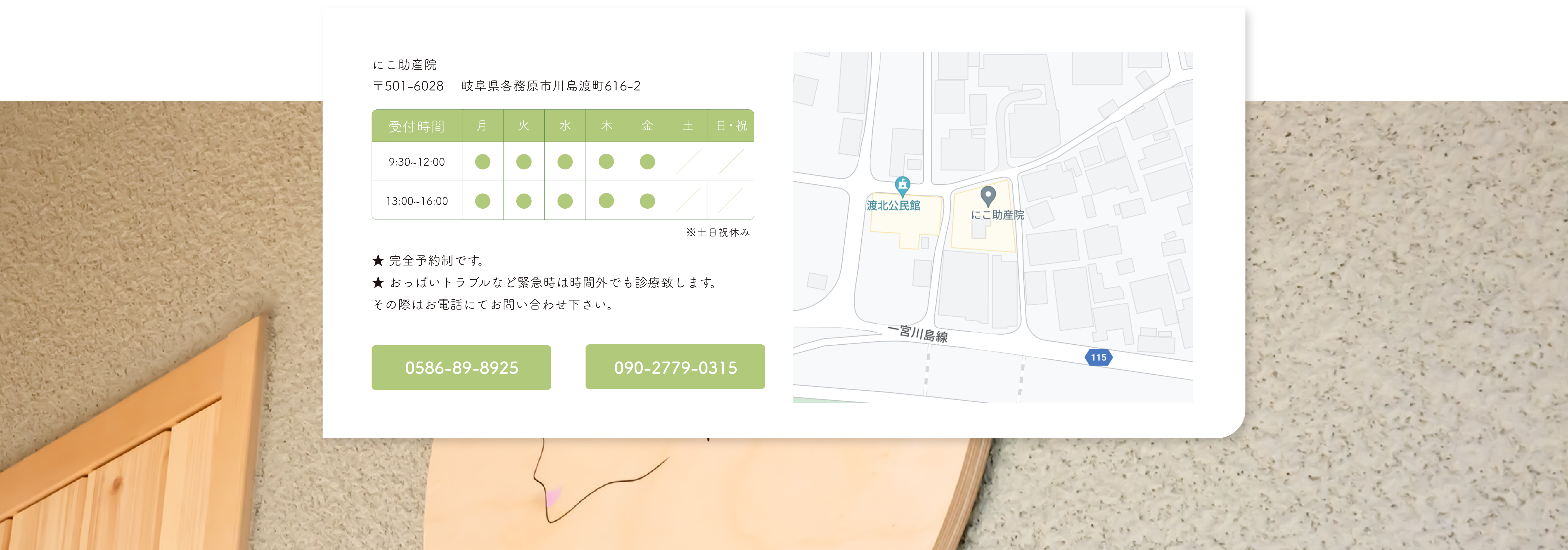The width and height of the screenshot is (1568, 550).
Task: Call the 090-2779-0315 mobile button
Action: point(675,367)
